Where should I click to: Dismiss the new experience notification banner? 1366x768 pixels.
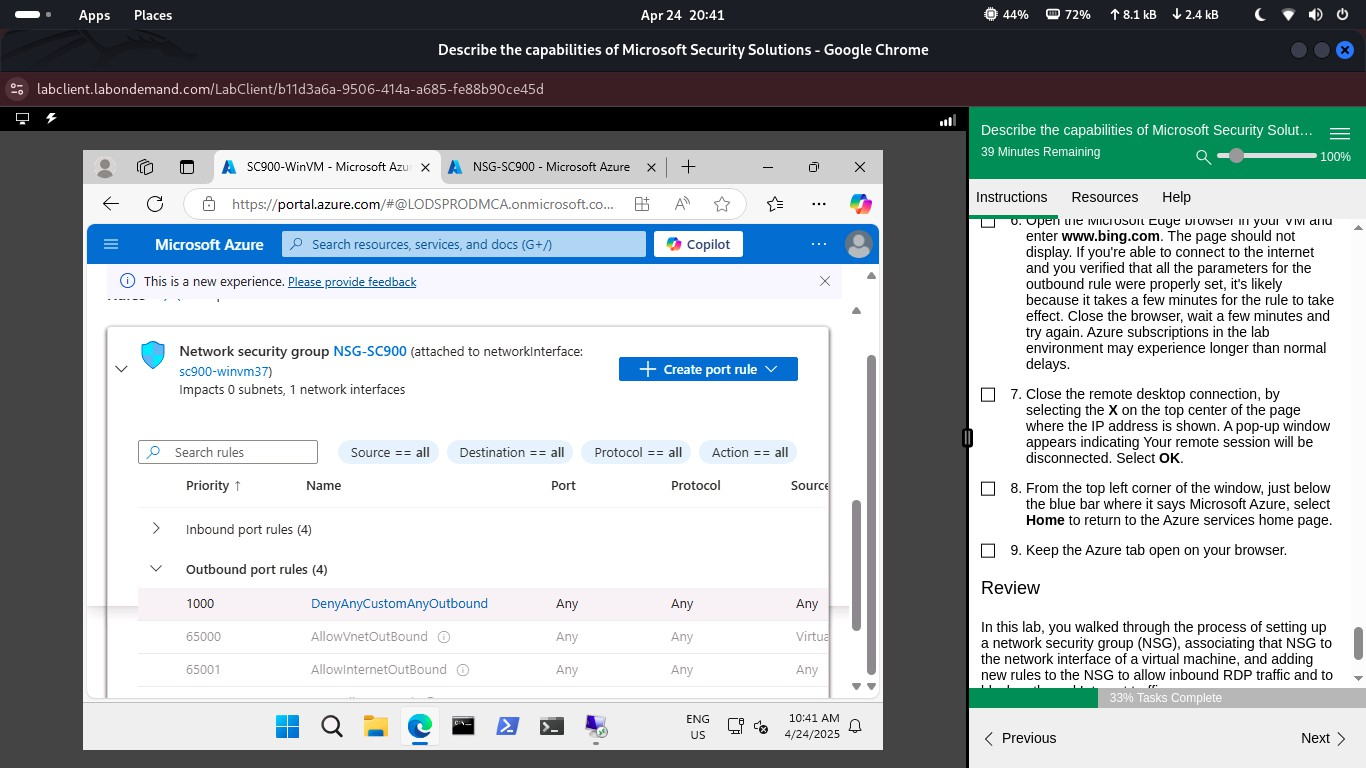(825, 281)
